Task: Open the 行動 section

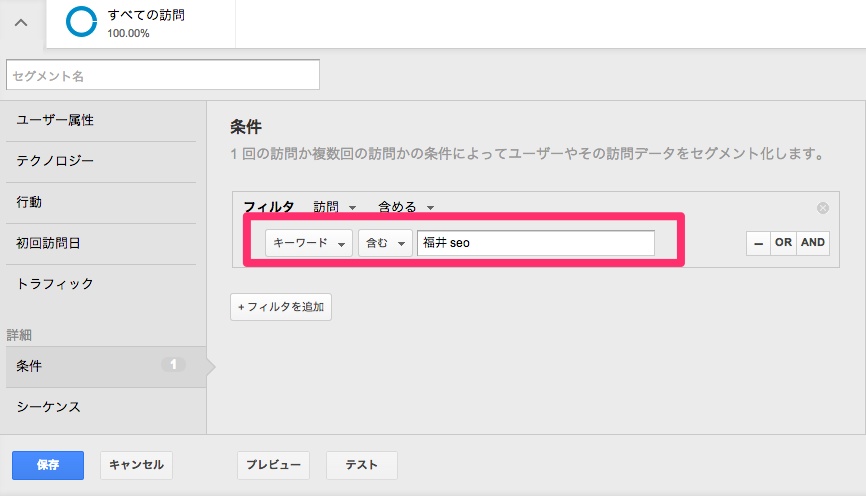Action: 103,202
